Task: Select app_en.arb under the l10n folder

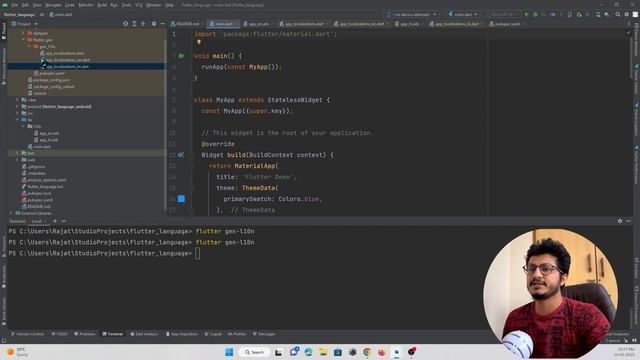Action: (x=49, y=133)
